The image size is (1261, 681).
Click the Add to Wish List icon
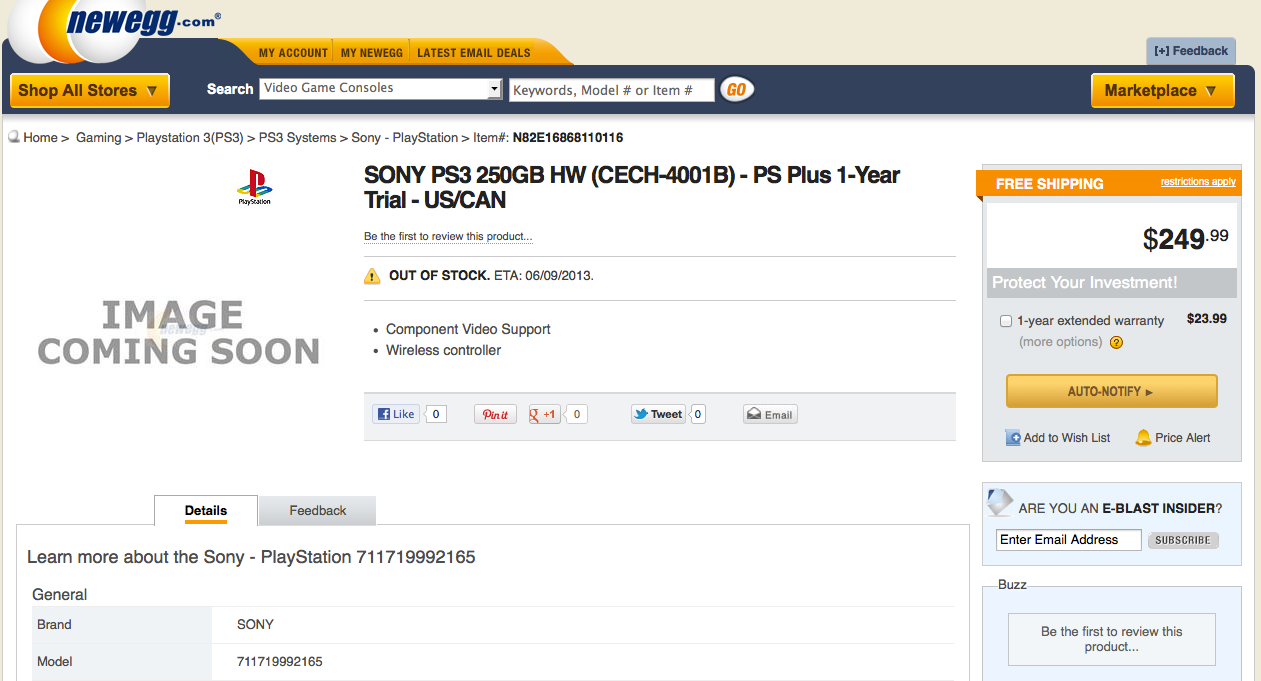pyautogui.click(x=1013, y=438)
